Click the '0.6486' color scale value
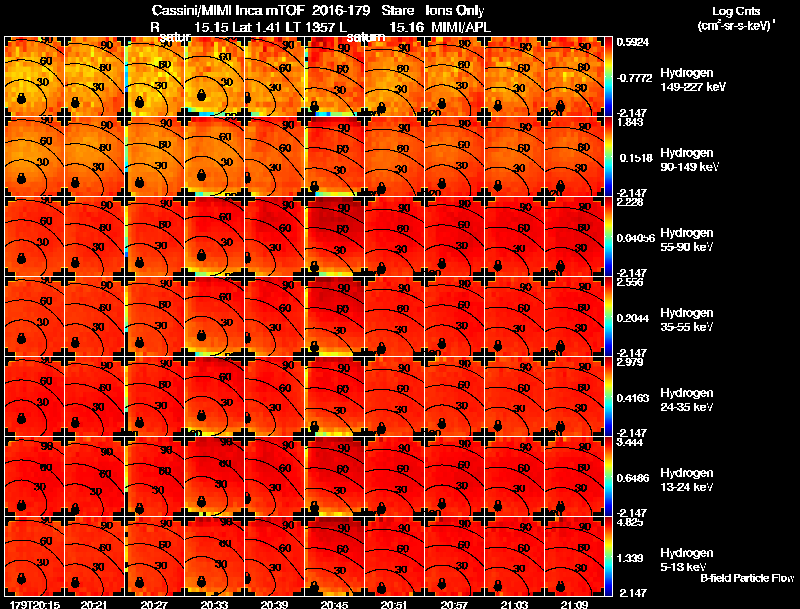This screenshot has width=800, height=609. [634, 478]
